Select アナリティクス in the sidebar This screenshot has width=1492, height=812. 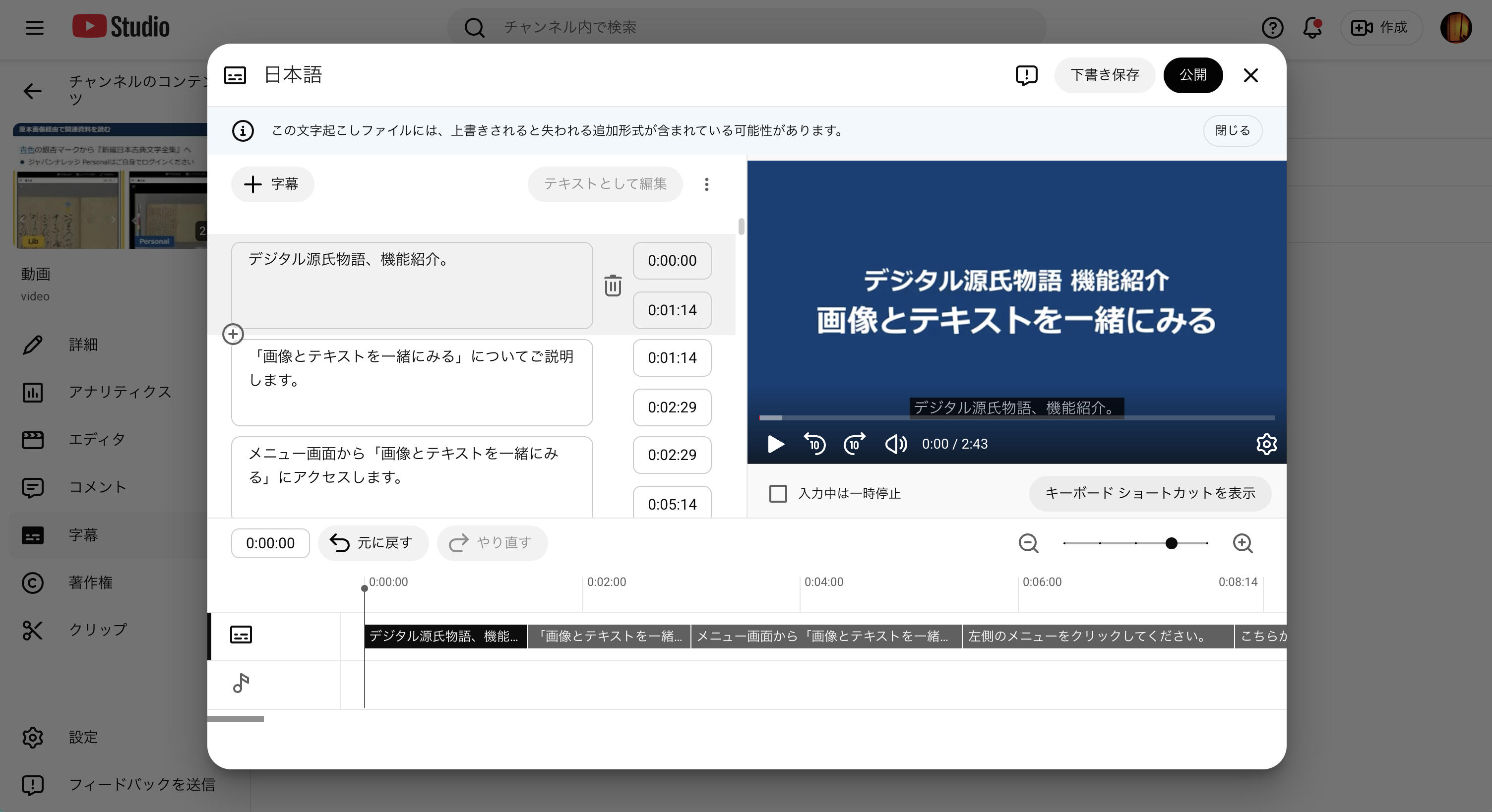click(119, 392)
